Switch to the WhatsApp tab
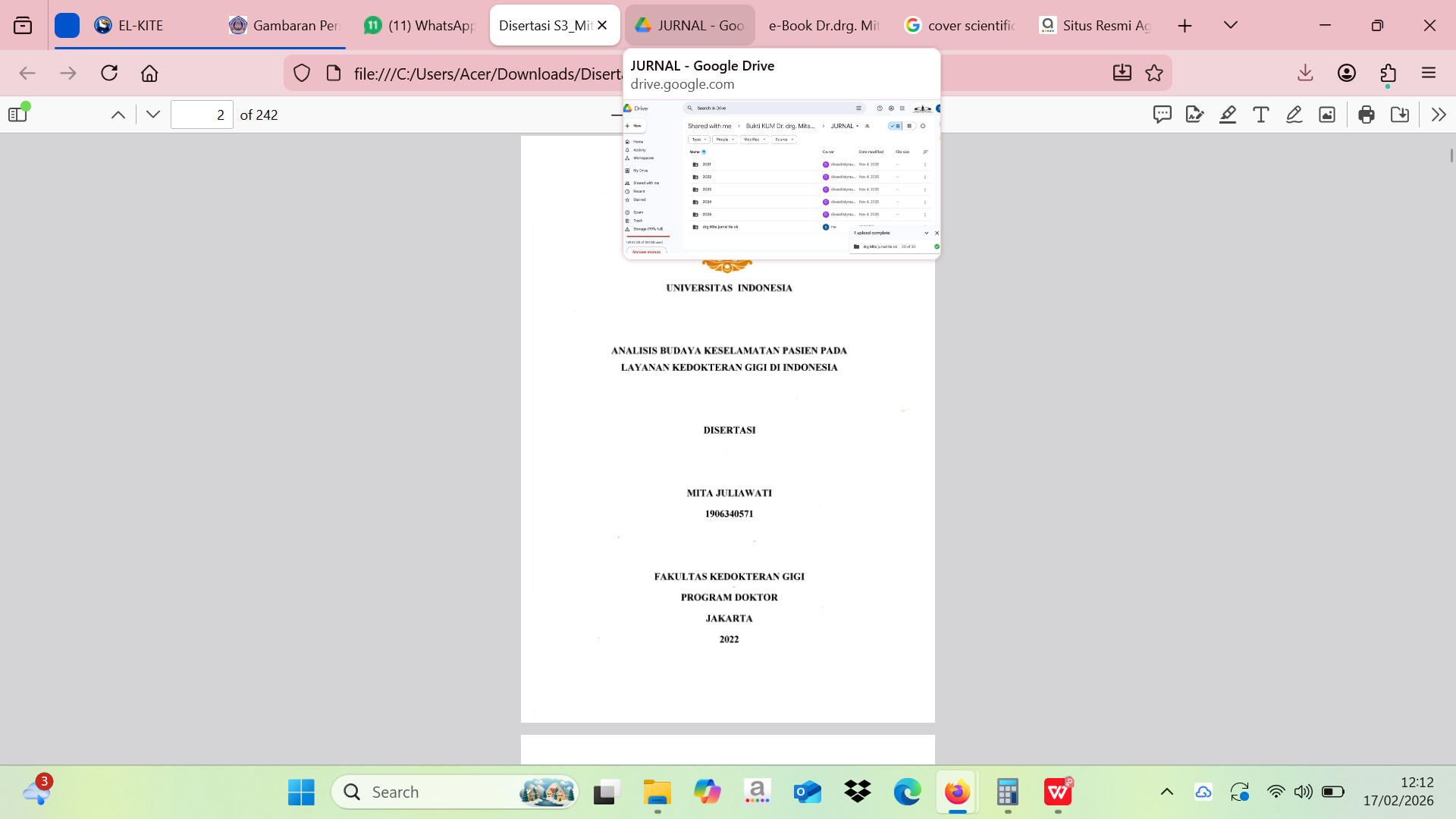Viewport: 1456px width, 819px height. tap(419, 25)
